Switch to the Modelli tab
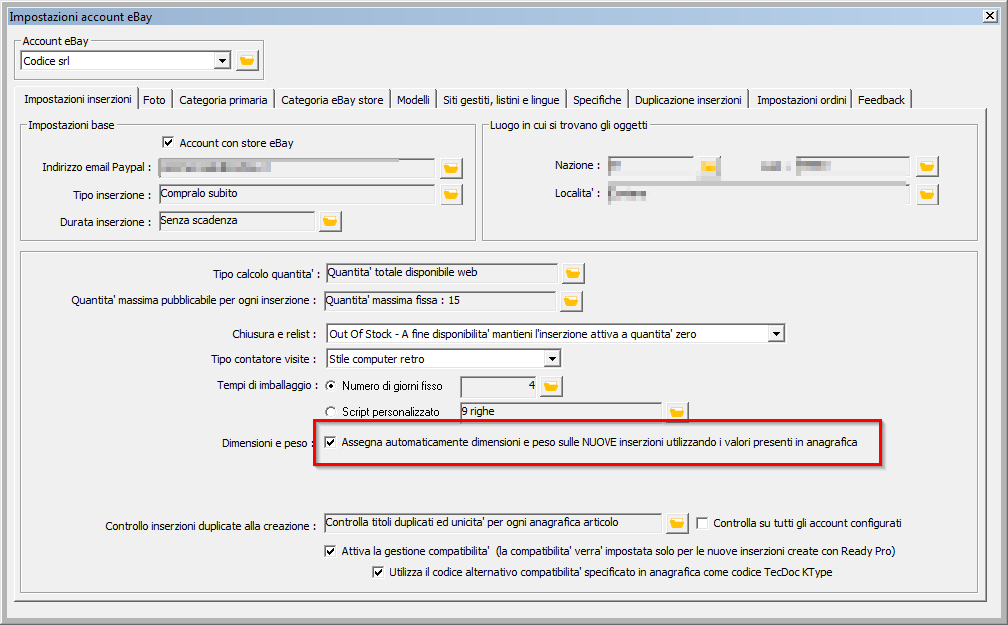1008x625 pixels. [413, 100]
